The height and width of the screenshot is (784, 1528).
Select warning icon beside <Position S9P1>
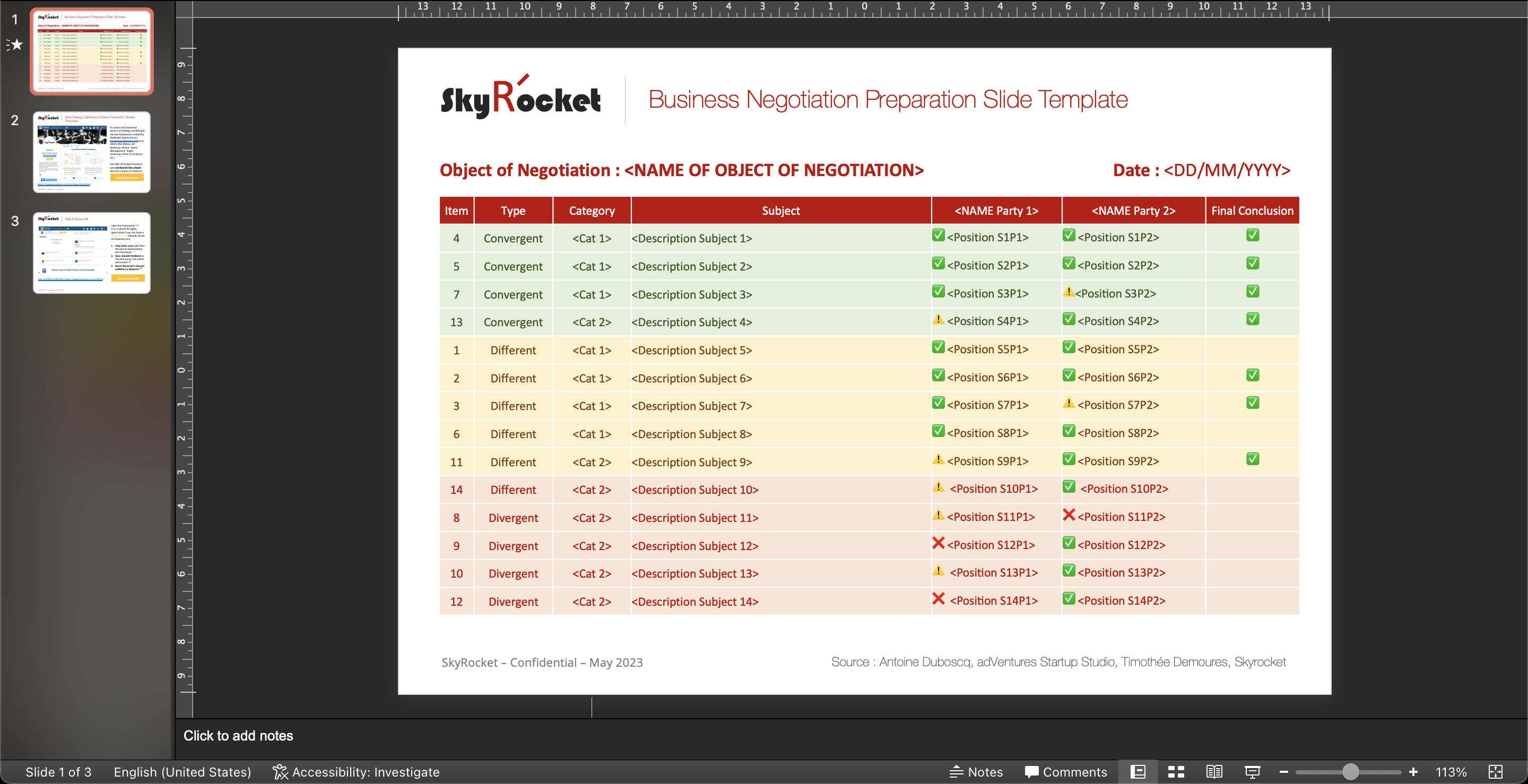point(939,459)
